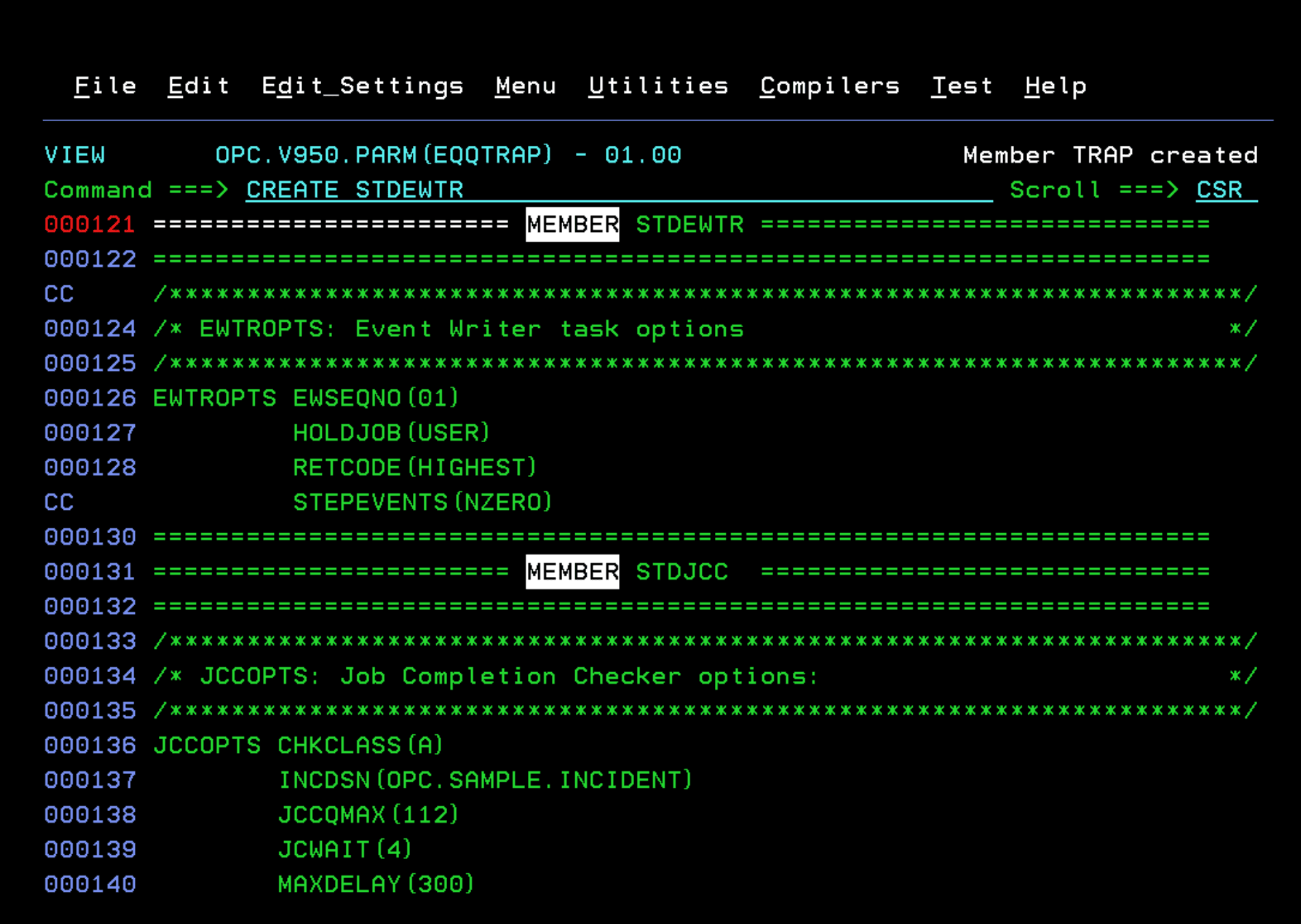Click the first CC line command prefix
The width and height of the screenshot is (1301, 924).
coord(60,294)
